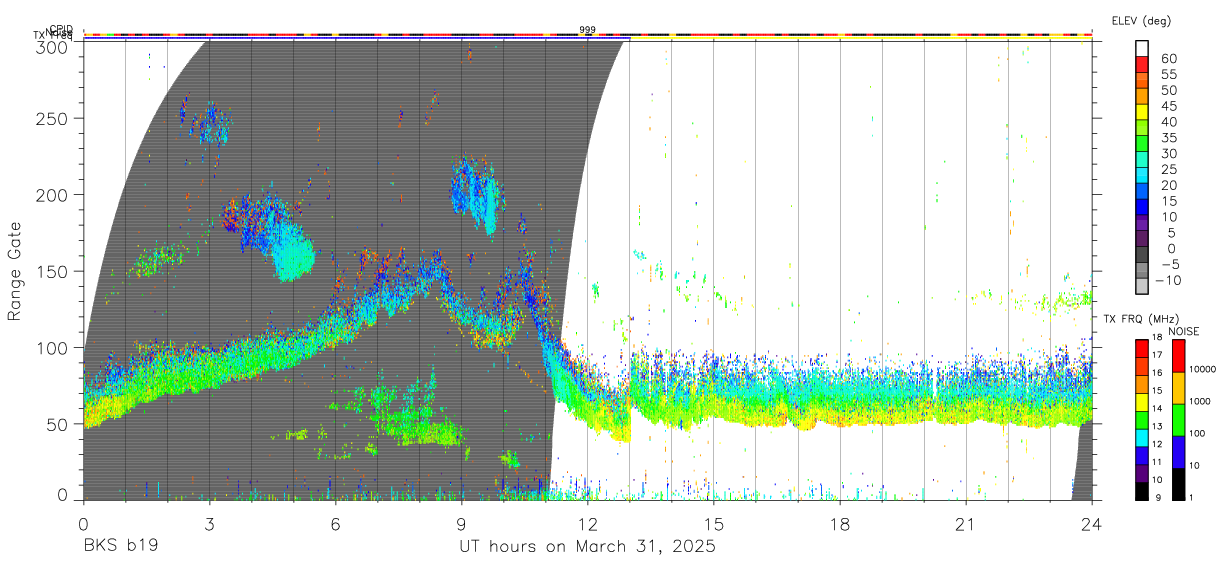Click the '15' tick on the UT hours axis

714,525
